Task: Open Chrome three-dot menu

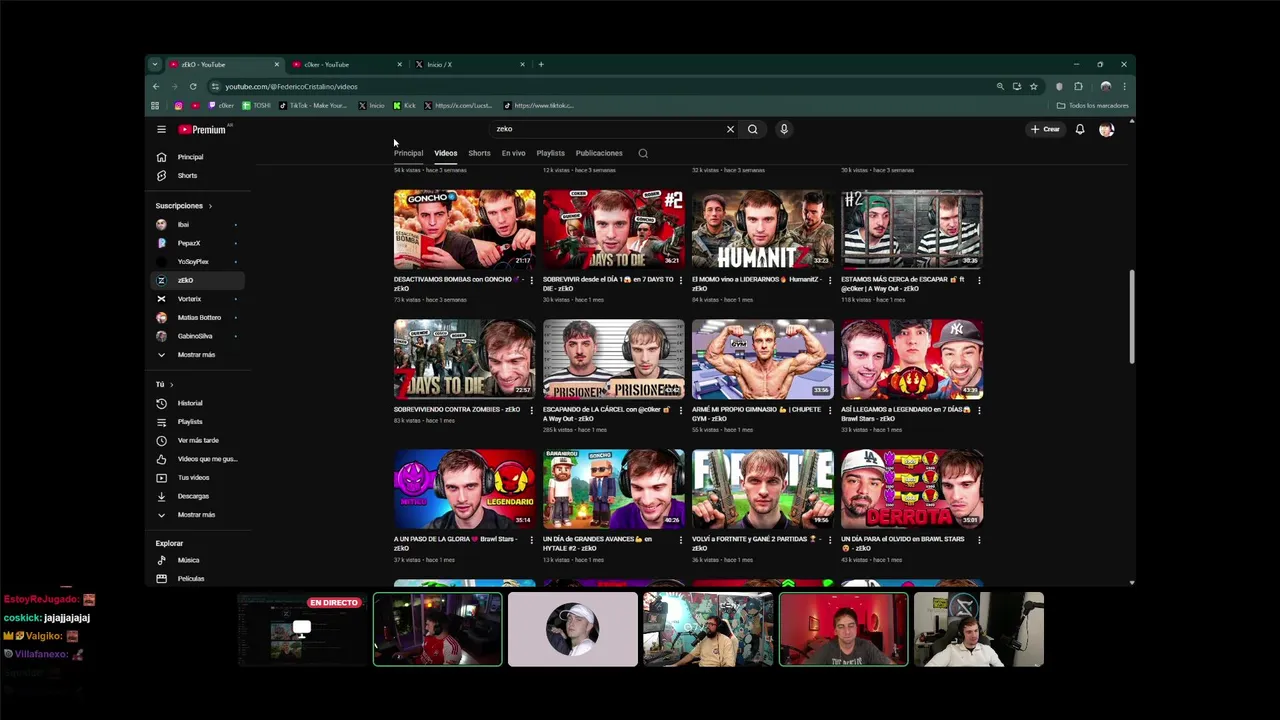Action: pyautogui.click(x=1124, y=86)
